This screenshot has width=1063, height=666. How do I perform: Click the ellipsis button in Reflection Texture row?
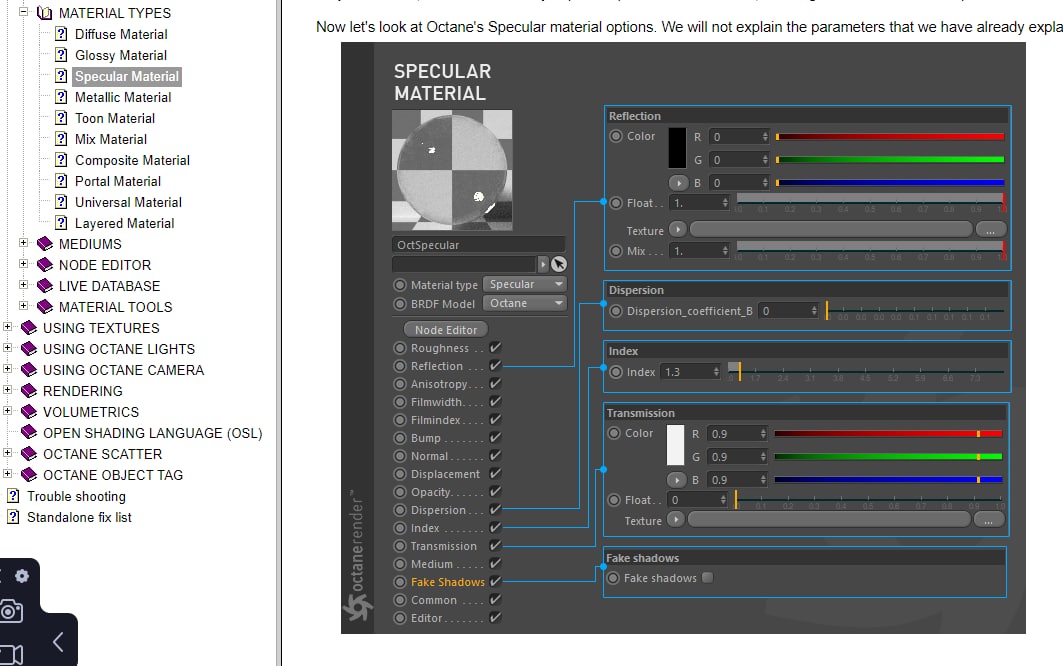coord(990,230)
